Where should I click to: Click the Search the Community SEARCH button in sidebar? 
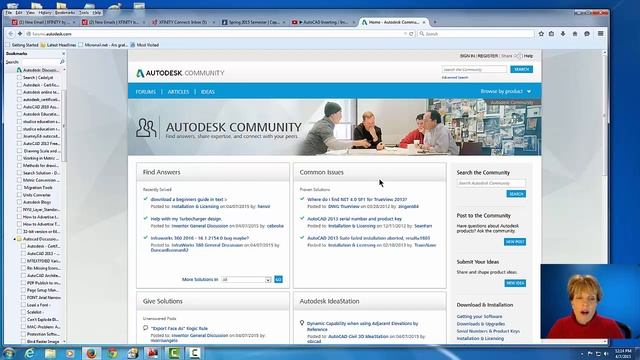tap(516, 194)
